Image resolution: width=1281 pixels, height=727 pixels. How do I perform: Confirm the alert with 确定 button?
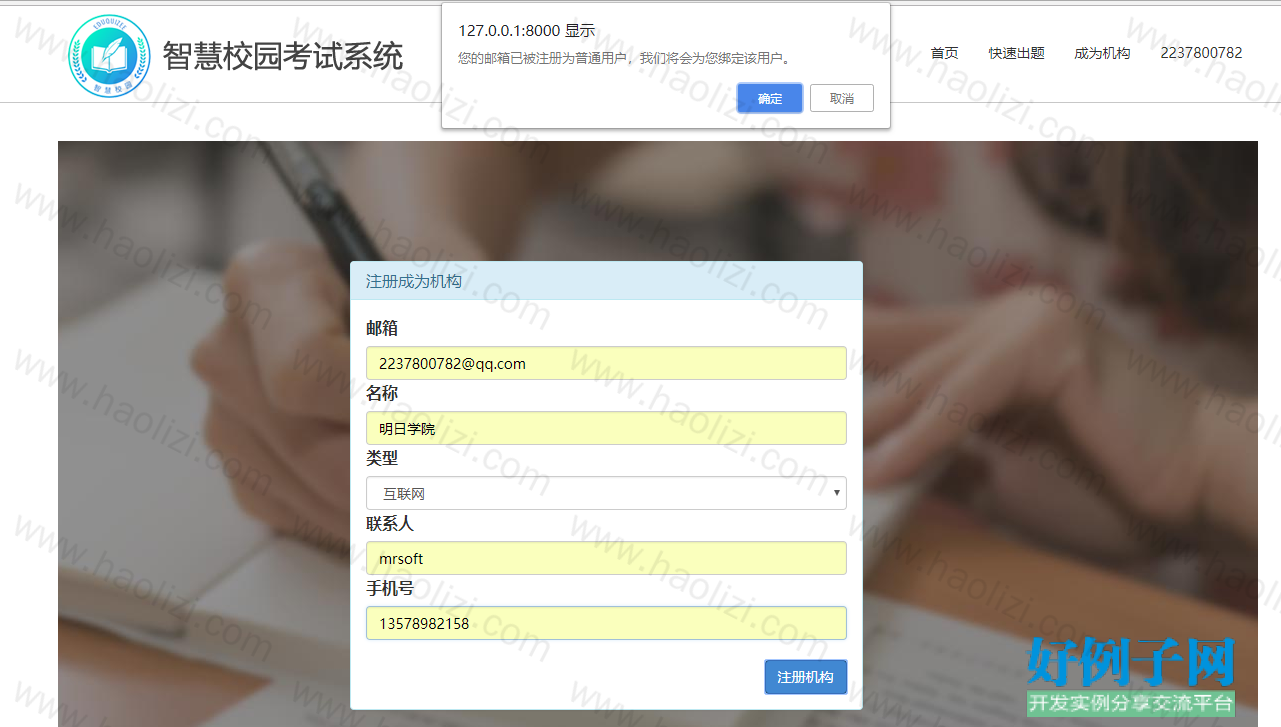tap(770, 98)
